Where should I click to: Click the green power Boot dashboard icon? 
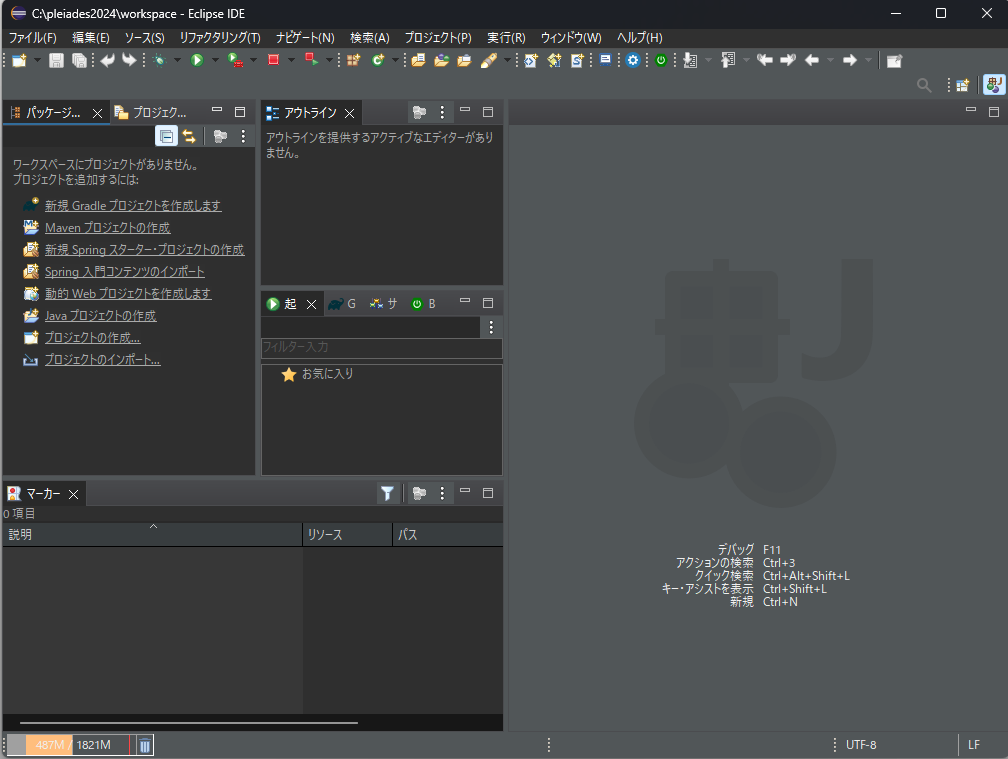pyautogui.click(x=661, y=60)
